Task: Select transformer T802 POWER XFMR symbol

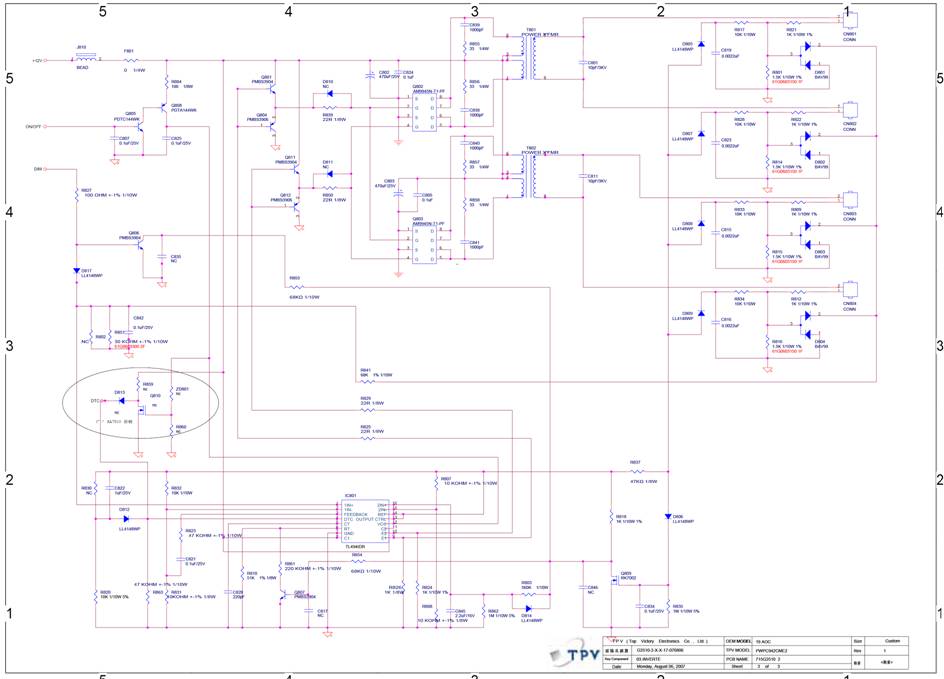Action: coord(530,176)
